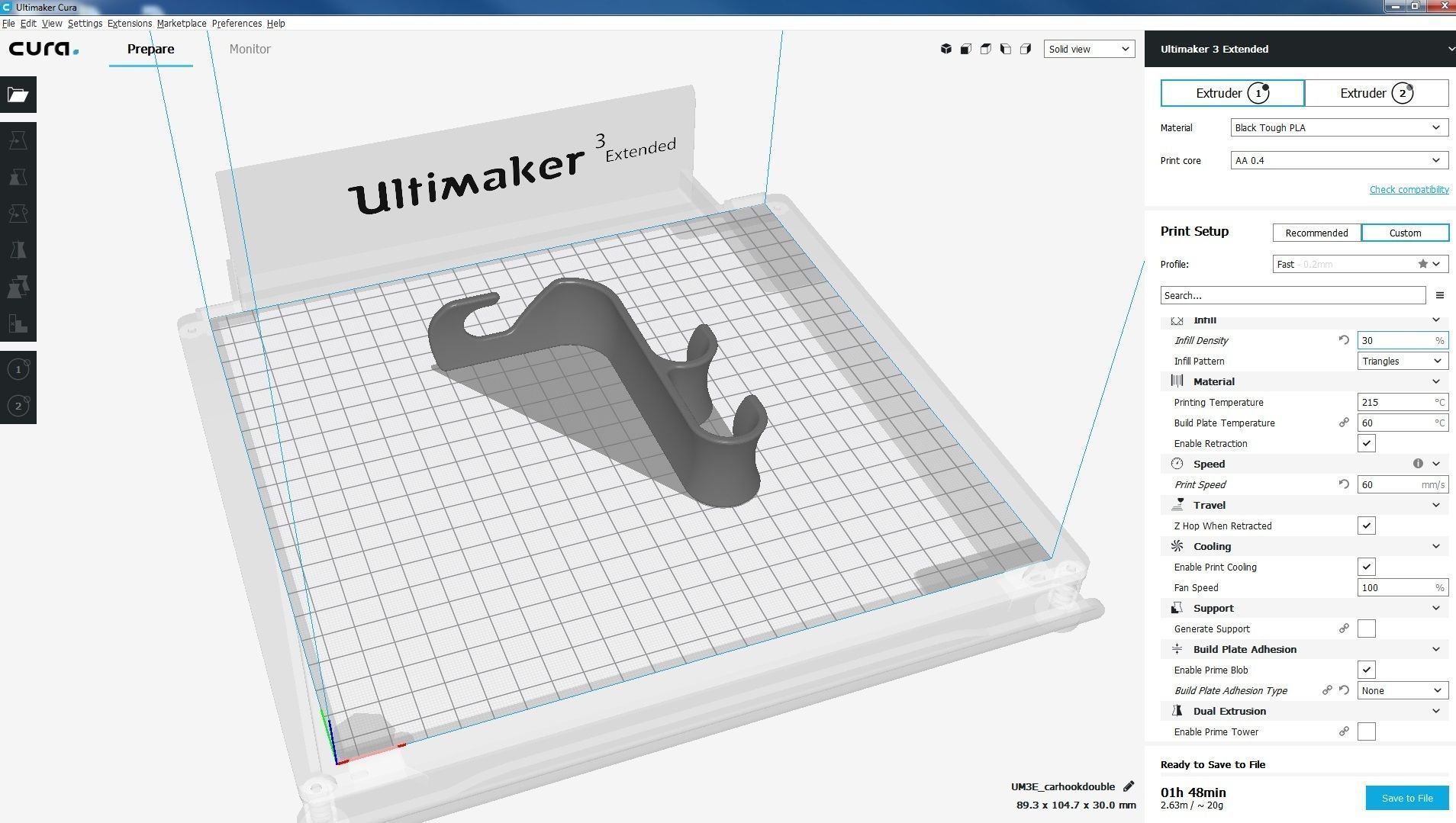The width and height of the screenshot is (1456, 823).
Task: Open the Preferences menu
Action: click(x=237, y=24)
